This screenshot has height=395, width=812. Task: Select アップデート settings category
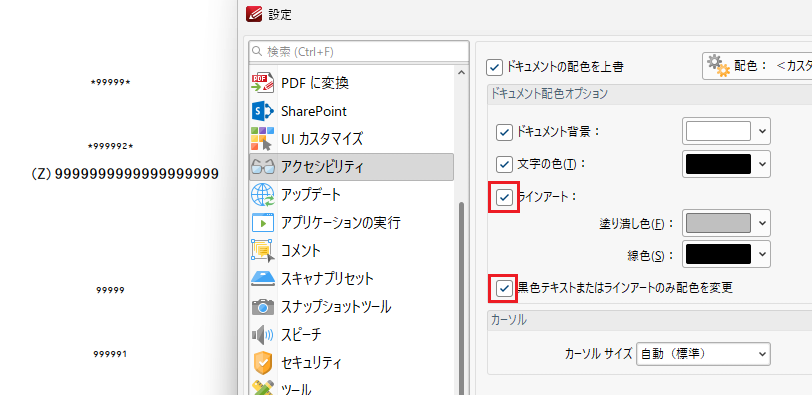pyautogui.click(x=351, y=195)
